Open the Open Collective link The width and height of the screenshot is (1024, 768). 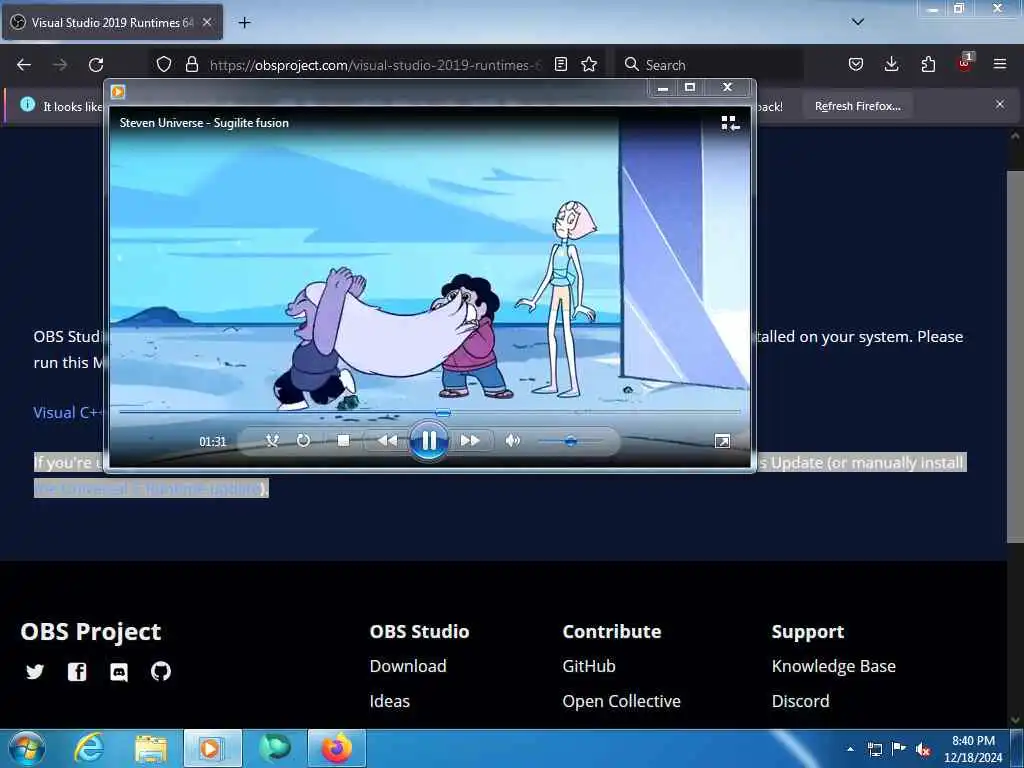[622, 701]
